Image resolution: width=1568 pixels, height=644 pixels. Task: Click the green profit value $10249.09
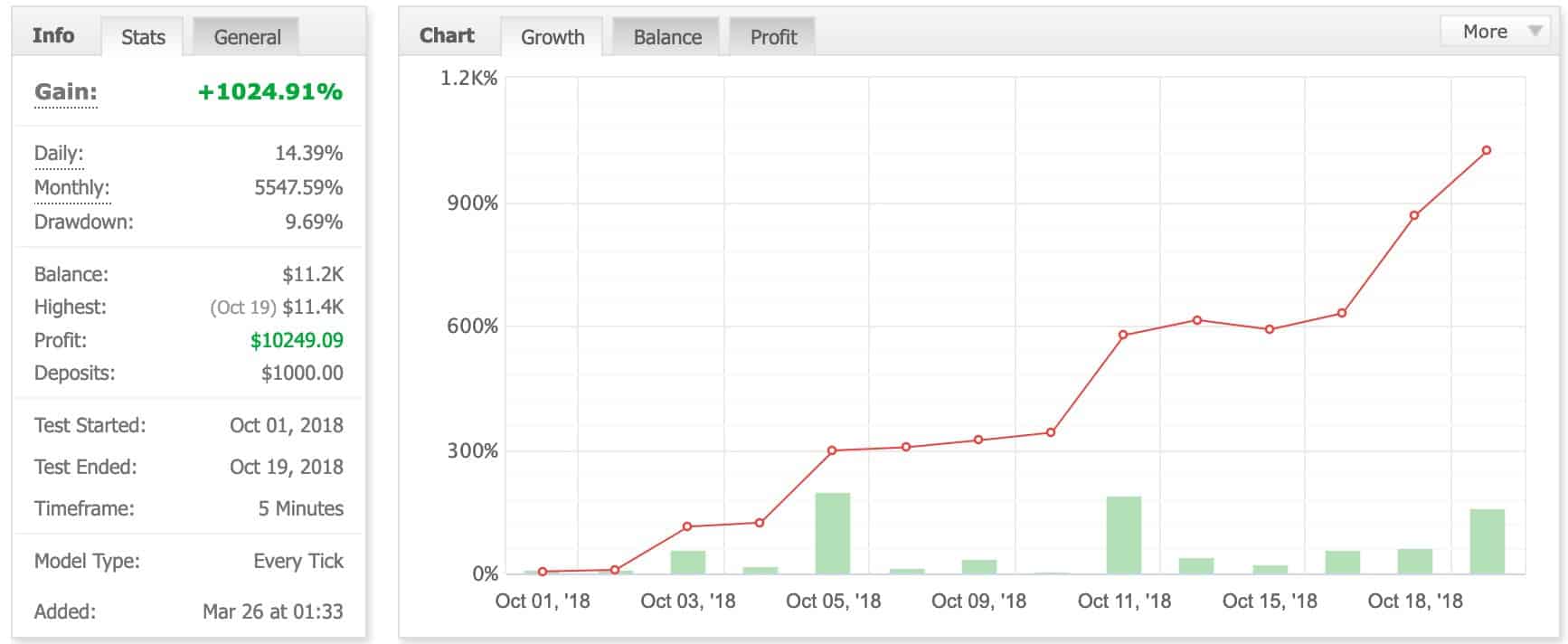coord(297,340)
